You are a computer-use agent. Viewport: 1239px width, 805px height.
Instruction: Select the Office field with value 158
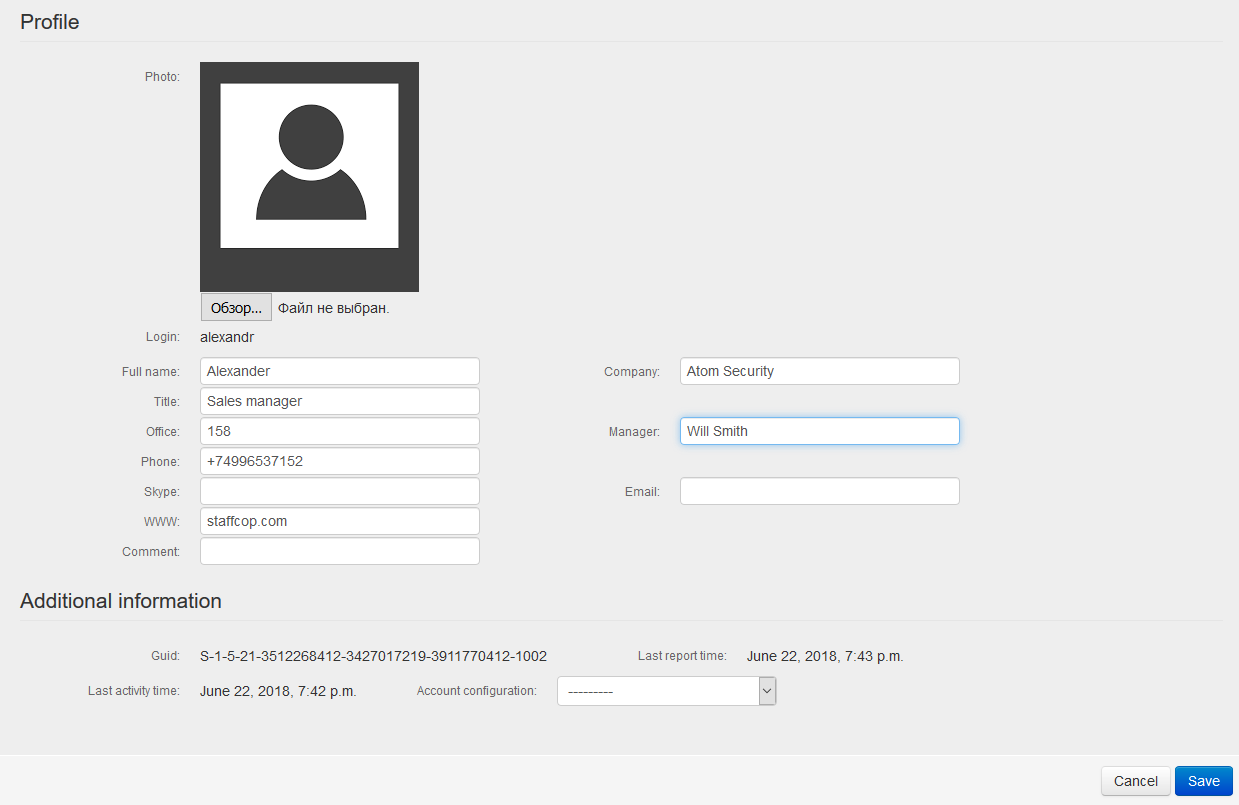click(x=339, y=431)
